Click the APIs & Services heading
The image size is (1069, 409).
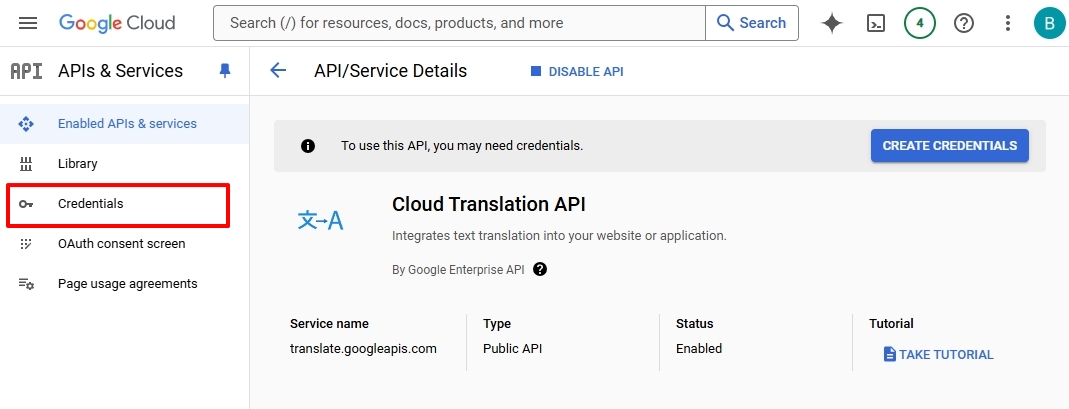click(x=121, y=71)
